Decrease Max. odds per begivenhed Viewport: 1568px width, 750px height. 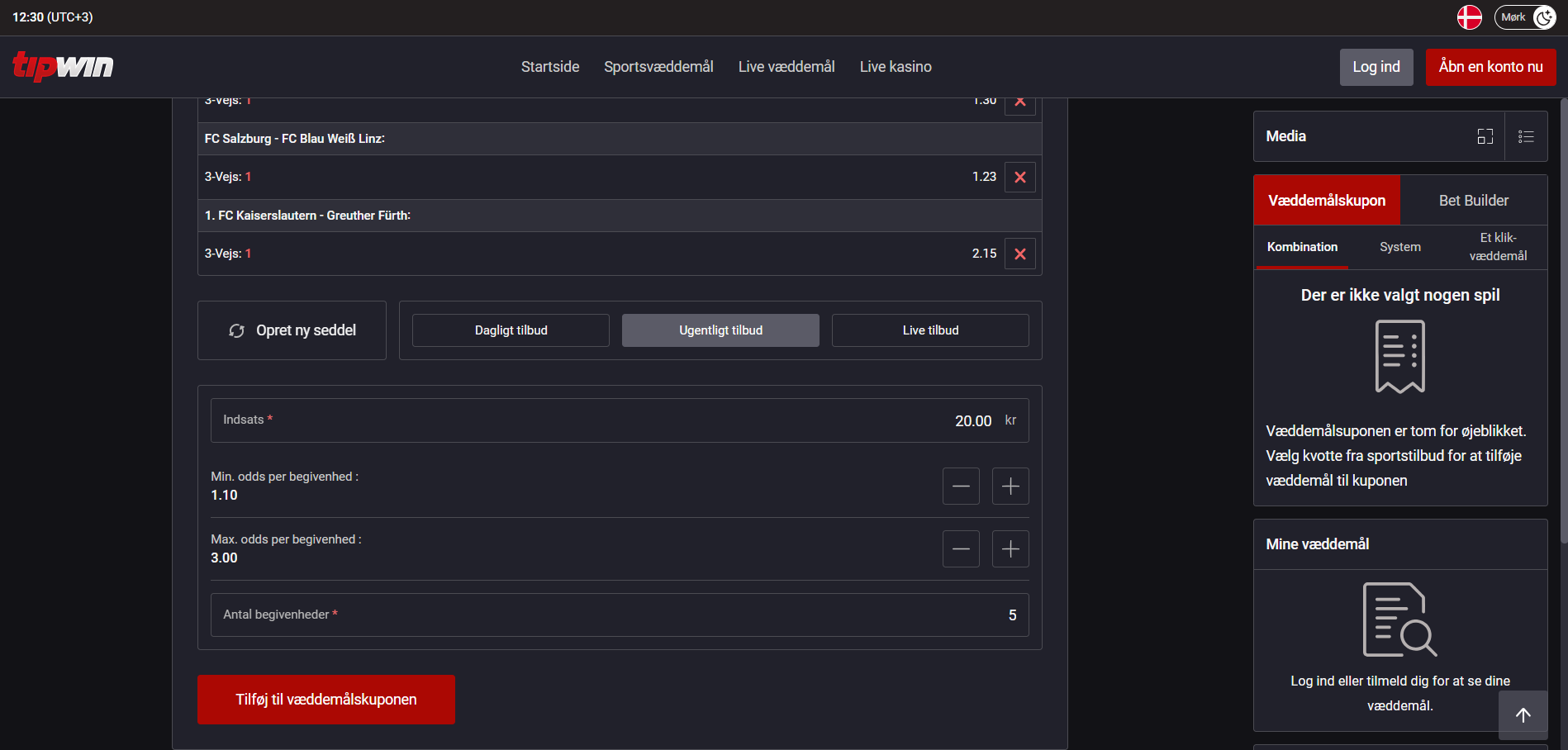tap(961, 548)
